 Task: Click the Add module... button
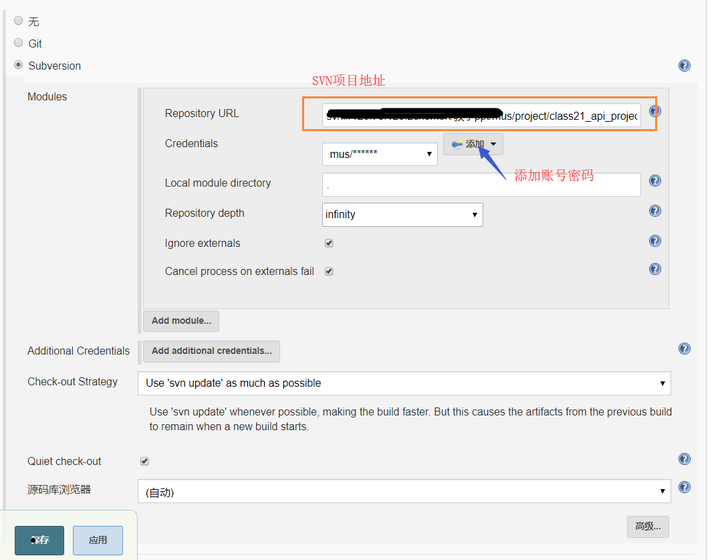point(181,321)
